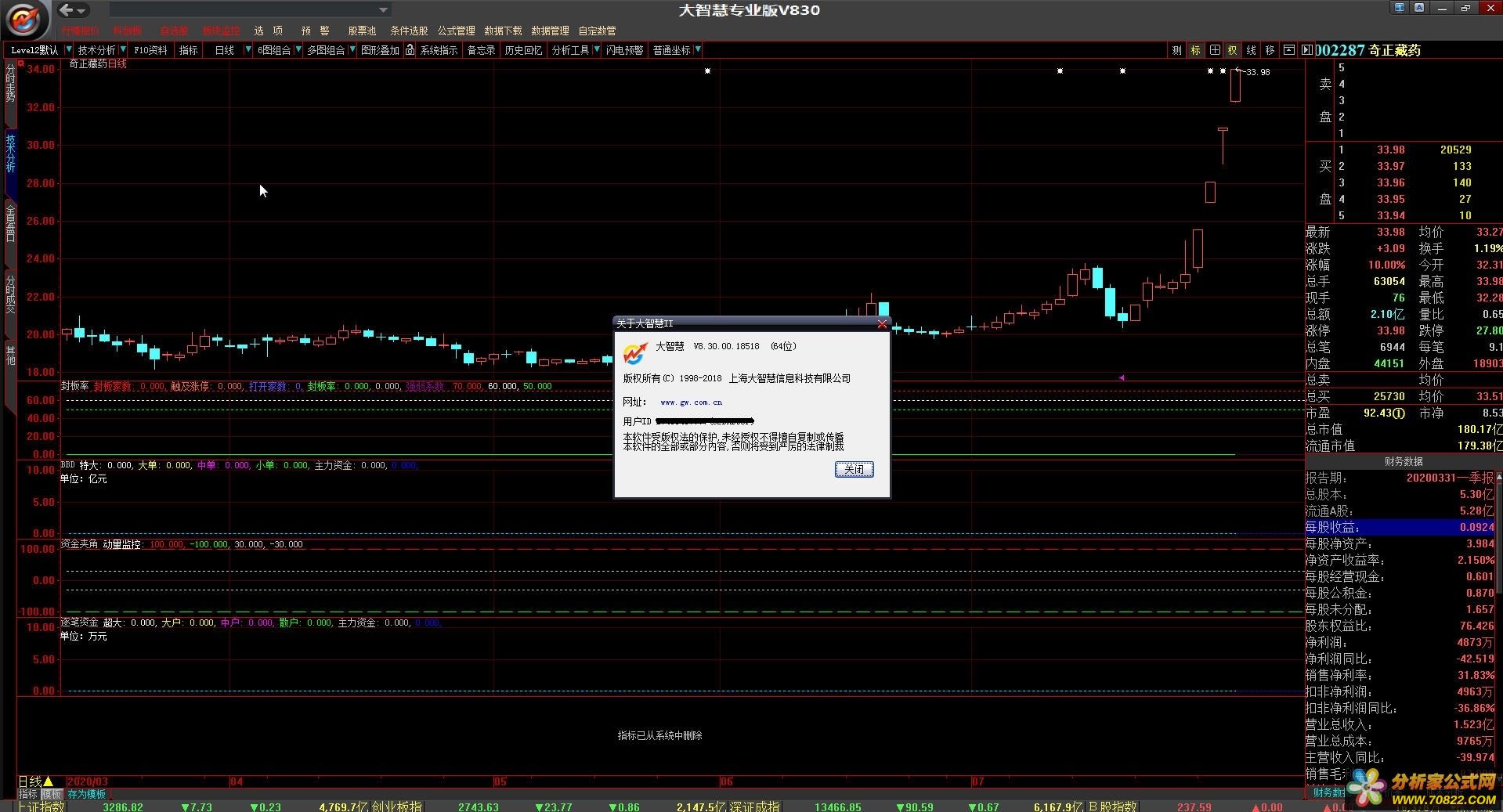Click the 财务数据 panel header
Viewport: 1503px width, 812px height.
point(1404,461)
